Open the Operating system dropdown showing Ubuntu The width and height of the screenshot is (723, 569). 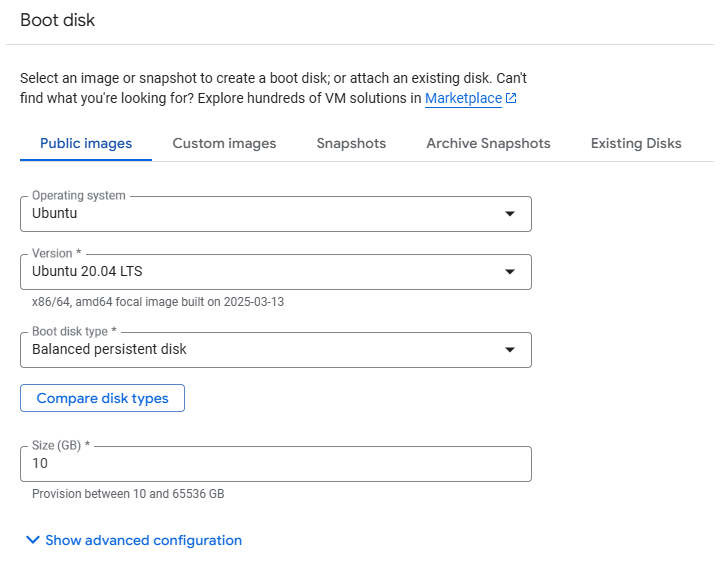276,214
